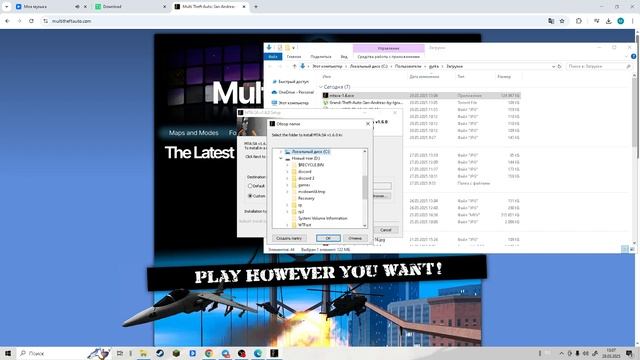Click the folder tree scrollbar thumb
The width and height of the screenshot is (640, 360).
[x=364, y=188]
